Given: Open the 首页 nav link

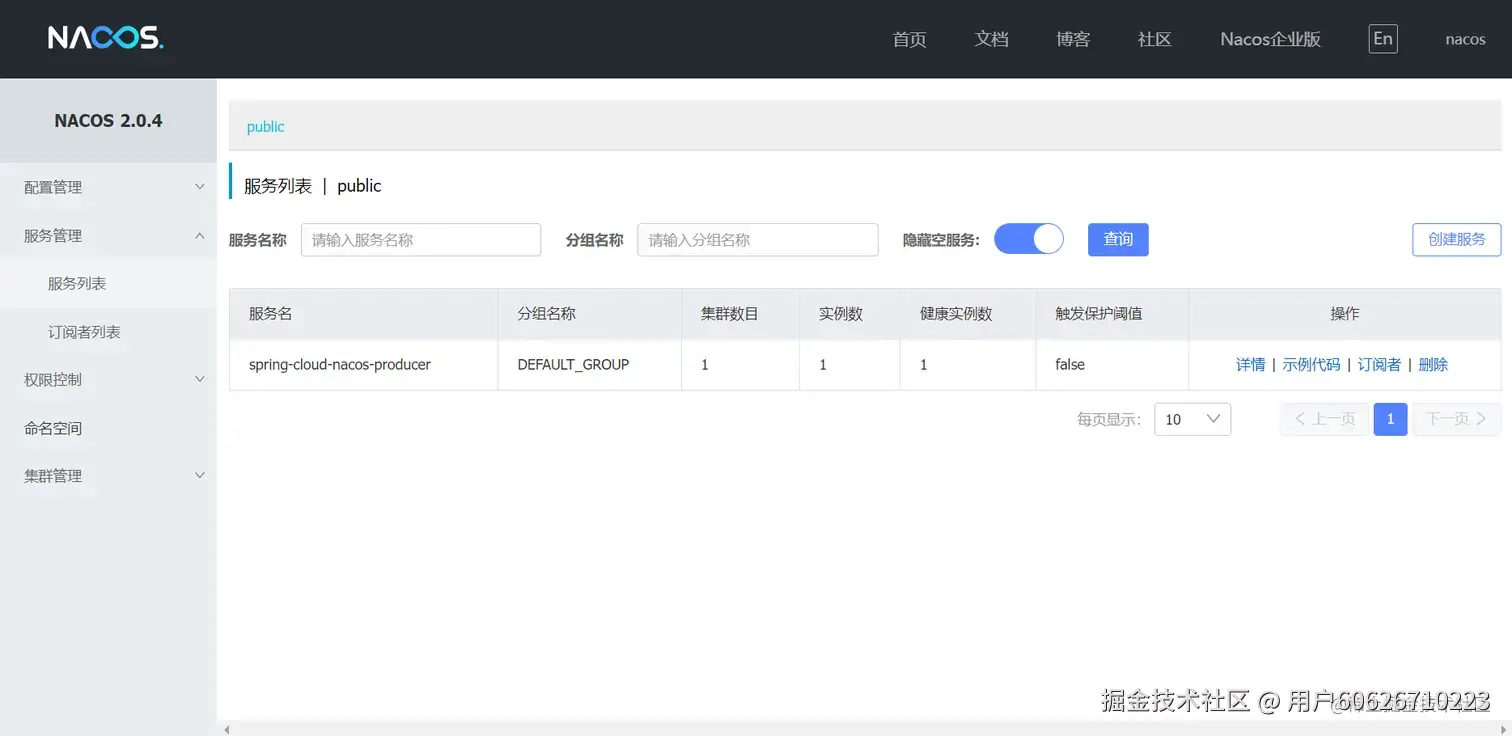Looking at the screenshot, I should (909, 39).
